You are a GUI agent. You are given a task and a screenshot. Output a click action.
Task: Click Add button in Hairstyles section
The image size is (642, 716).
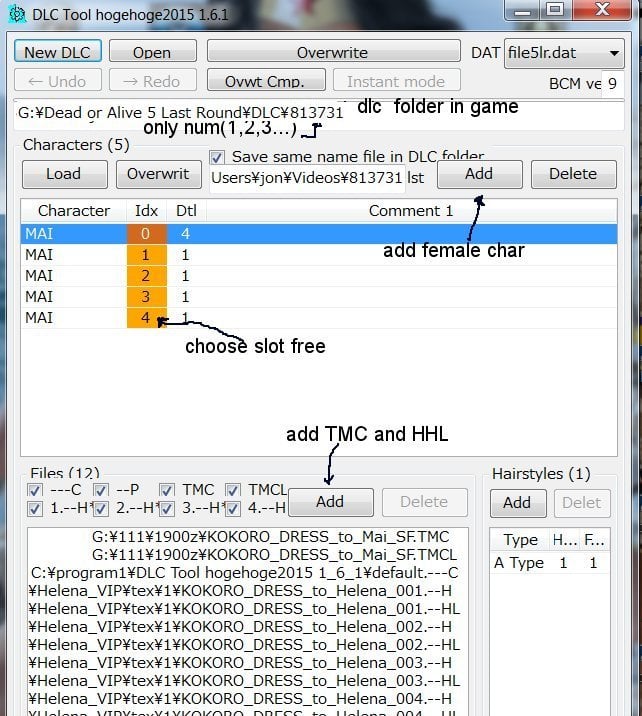pos(518,503)
